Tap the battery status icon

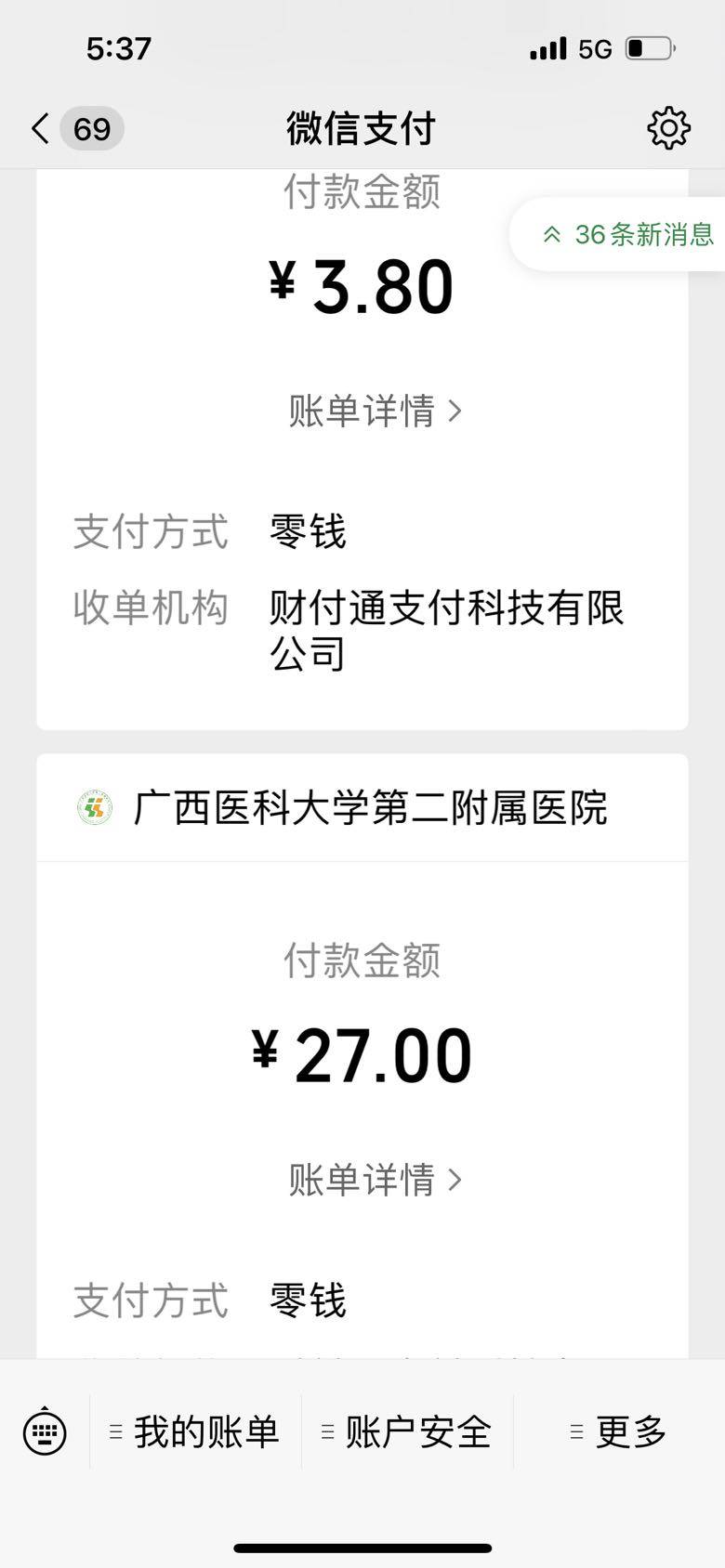coord(650,48)
